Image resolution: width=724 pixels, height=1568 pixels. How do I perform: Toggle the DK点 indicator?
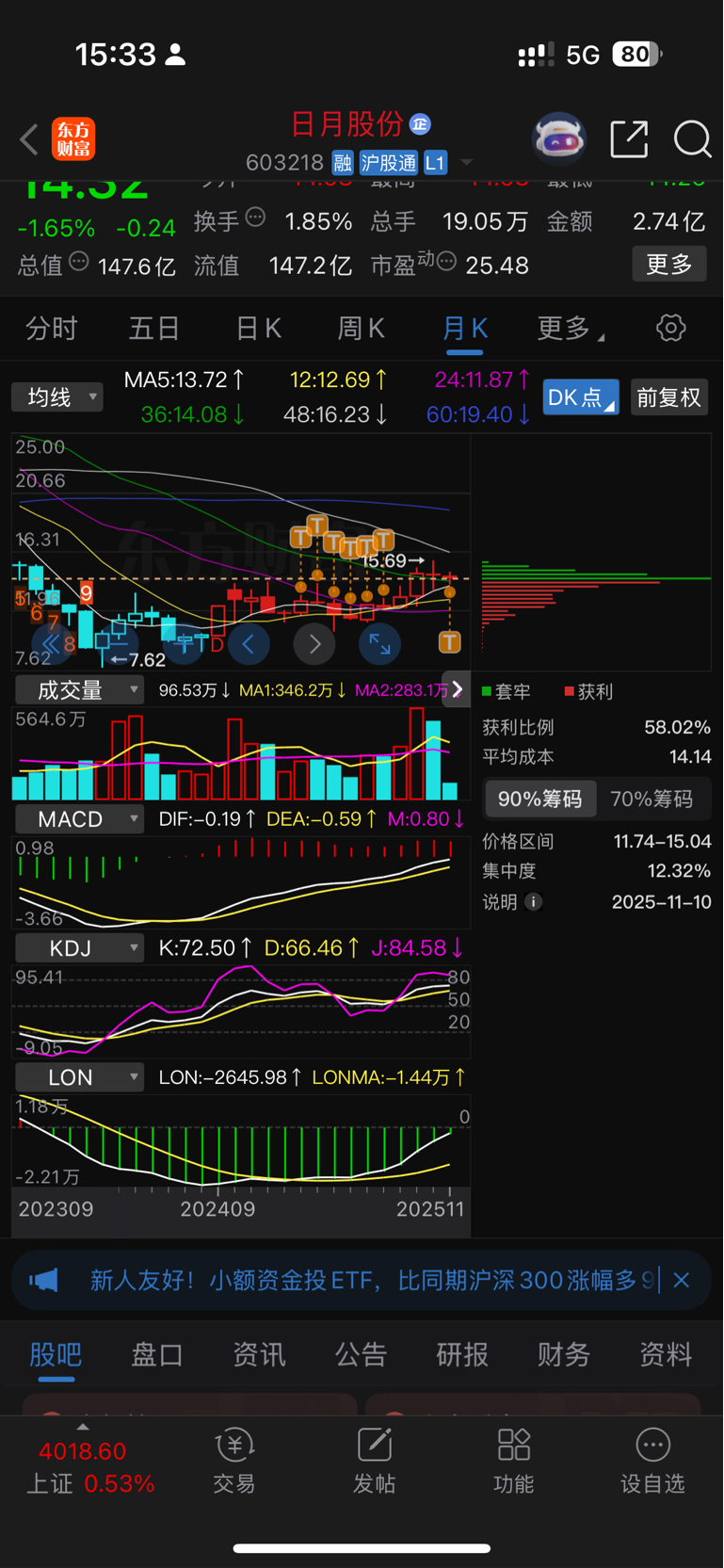pos(581,397)
